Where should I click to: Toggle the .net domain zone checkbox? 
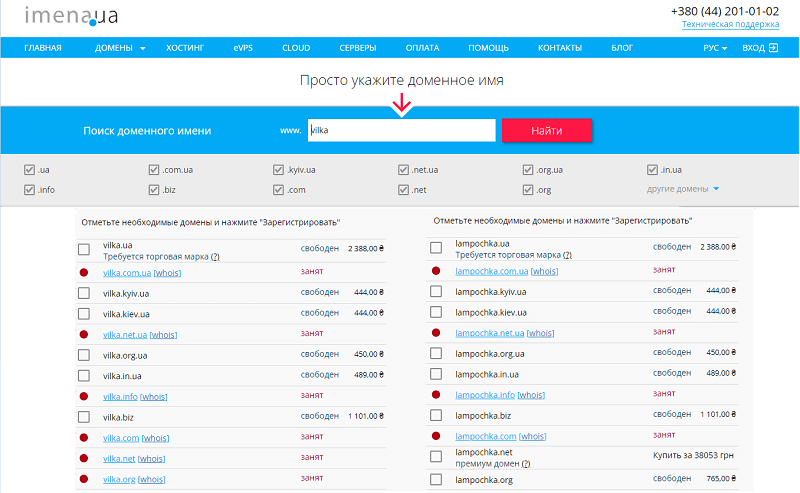coord(403,190)
